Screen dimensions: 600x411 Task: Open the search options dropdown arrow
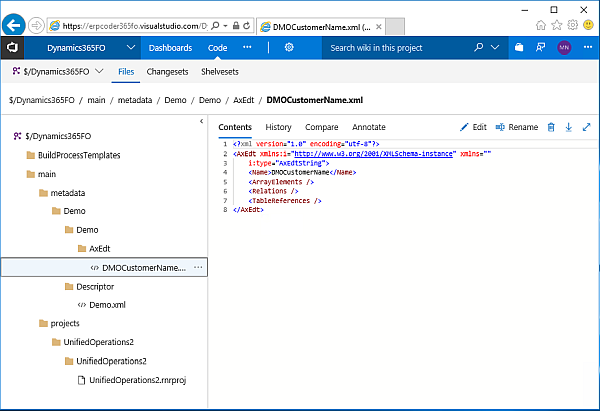pyautogui.click(x=495, y=47)
